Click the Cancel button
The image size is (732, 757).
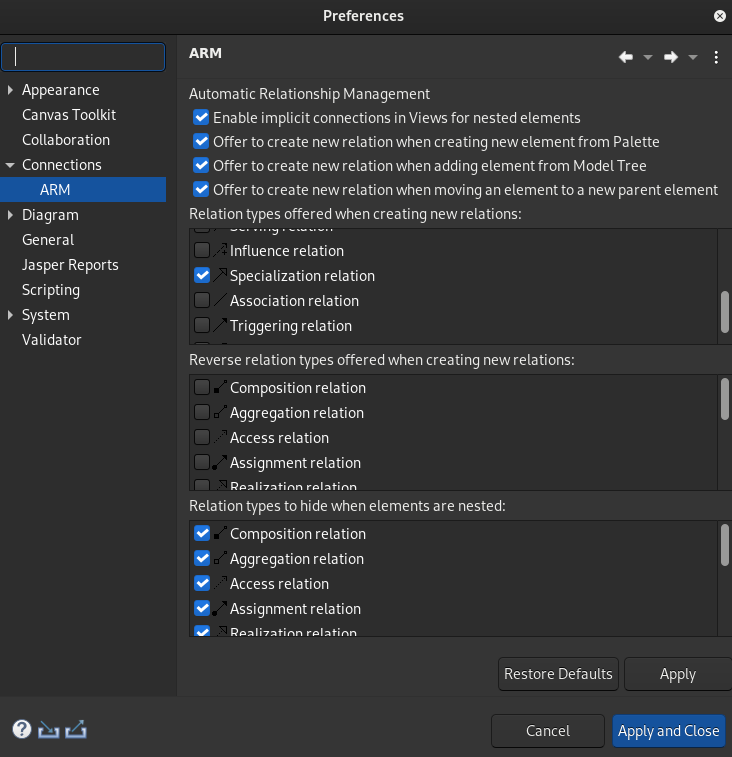(548, 731)
